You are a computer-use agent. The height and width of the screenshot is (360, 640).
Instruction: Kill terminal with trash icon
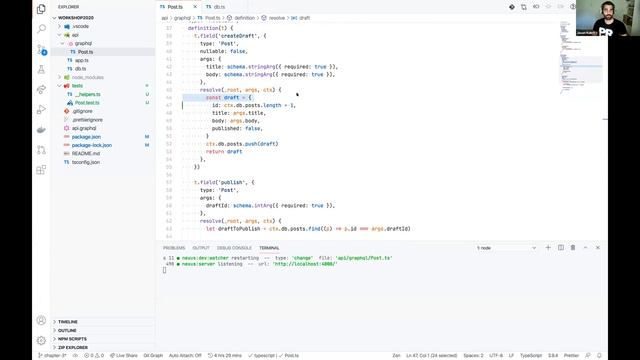click(x=573, y=248)
